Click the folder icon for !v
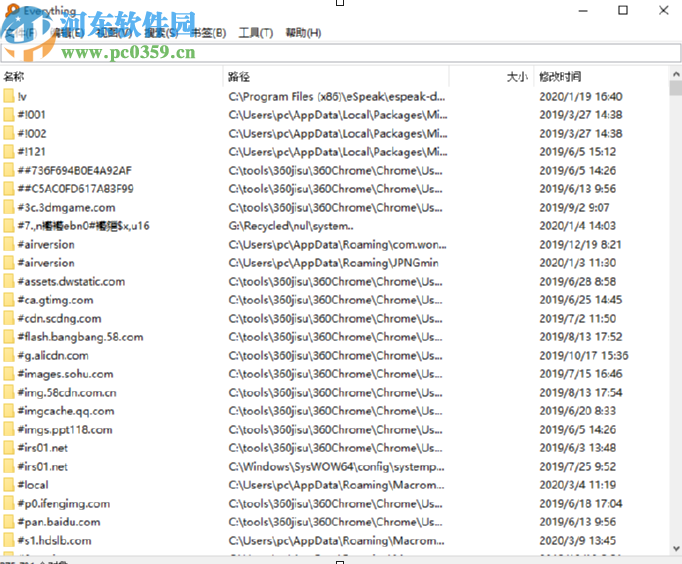 point(9,96)
